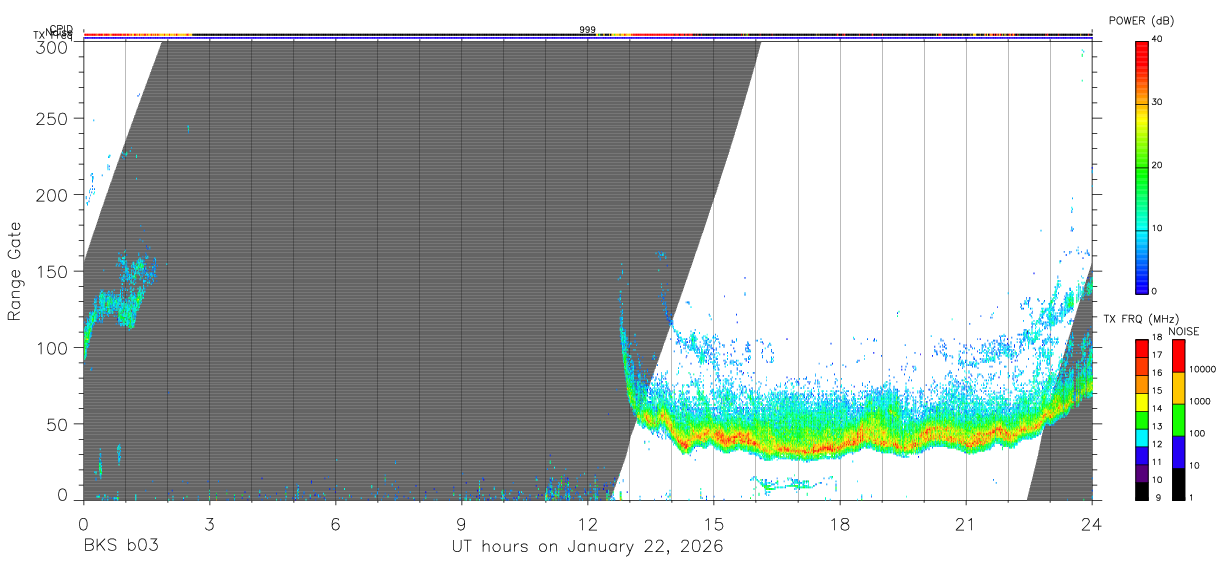This screenshot has width=1228, height=567.
Task: Click the 1000 noise scale label
Action: coord(1199,401)
